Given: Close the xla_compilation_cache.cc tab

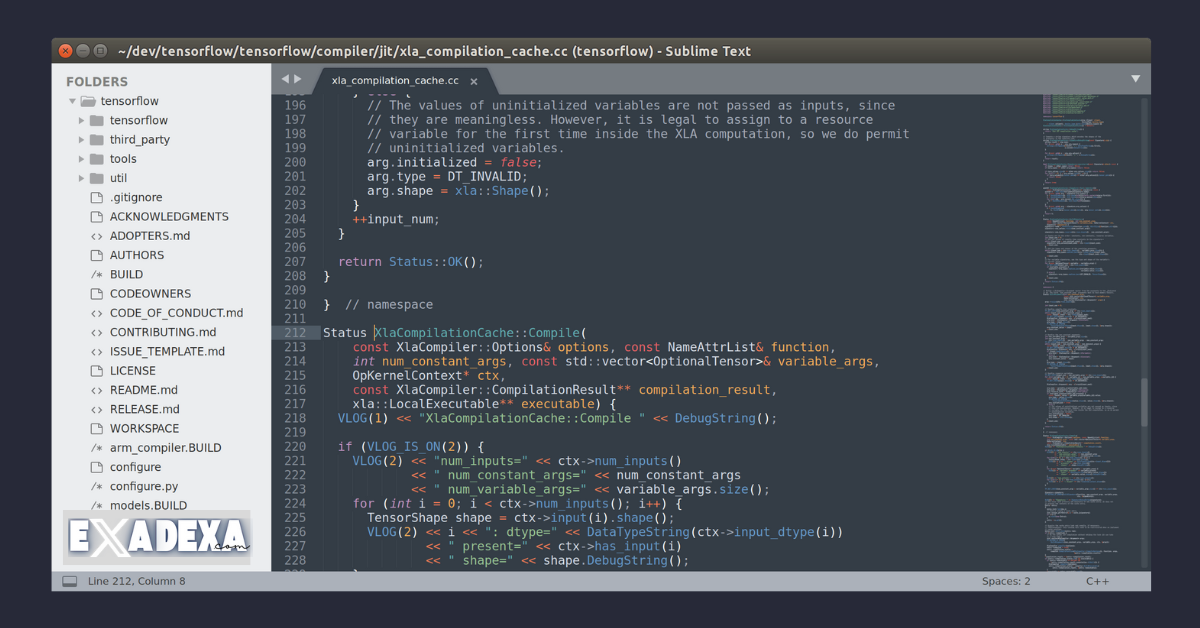Looking at the screenshot, I should [x=473, y=81].
